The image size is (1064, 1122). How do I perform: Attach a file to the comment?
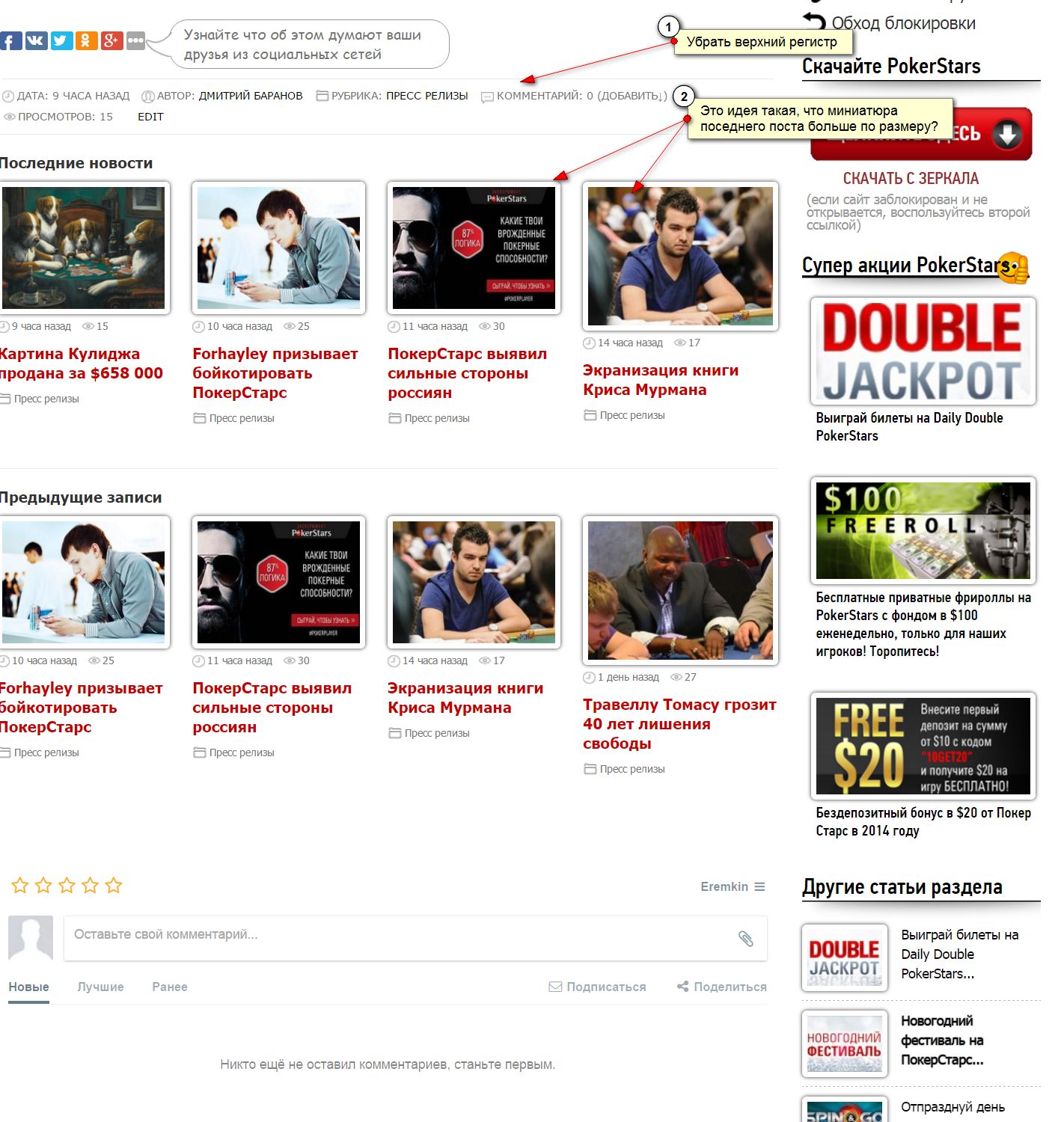click(x=746, y=938)
